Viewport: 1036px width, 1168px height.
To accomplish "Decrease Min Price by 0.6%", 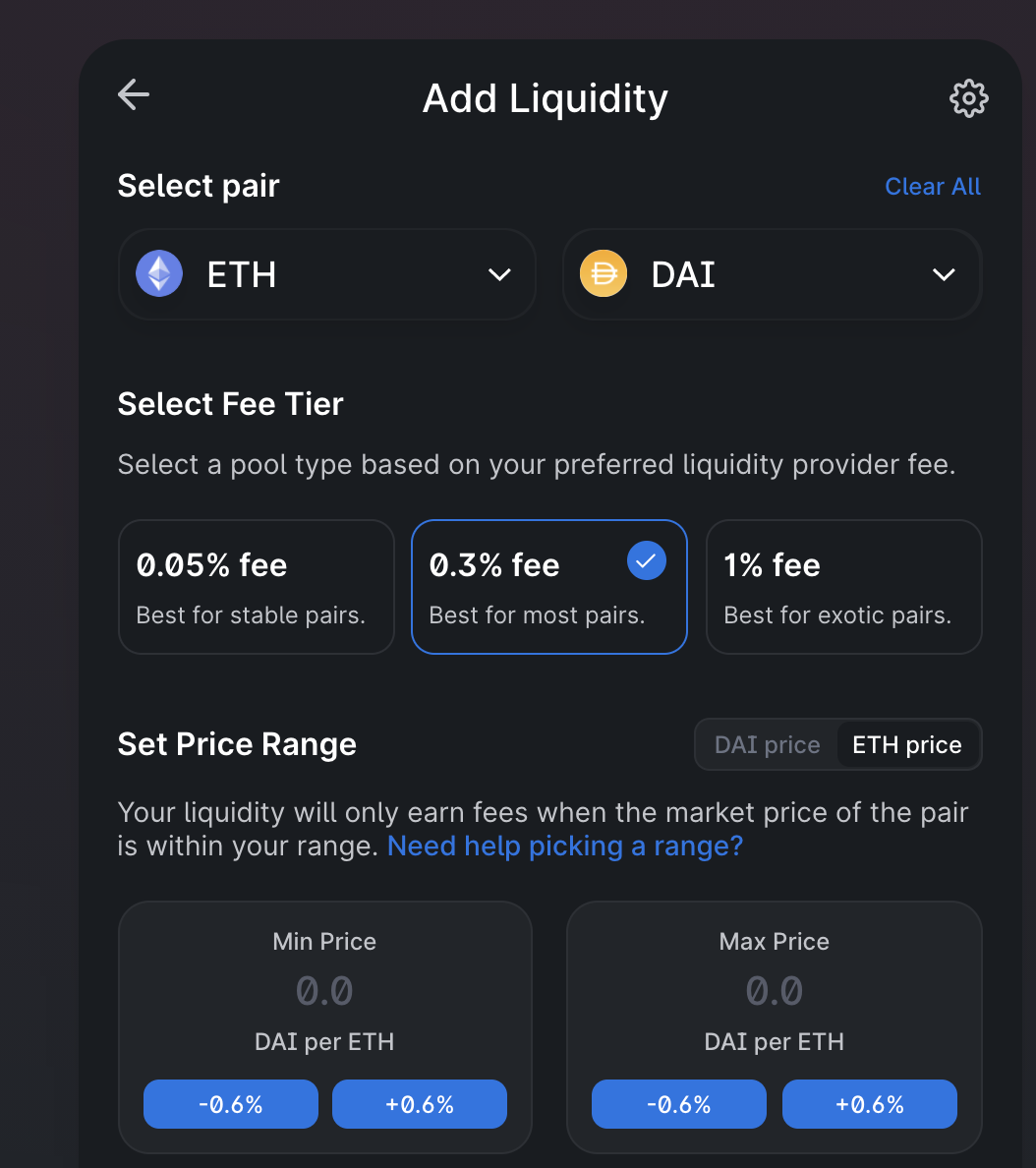I will click(231, 1104).
